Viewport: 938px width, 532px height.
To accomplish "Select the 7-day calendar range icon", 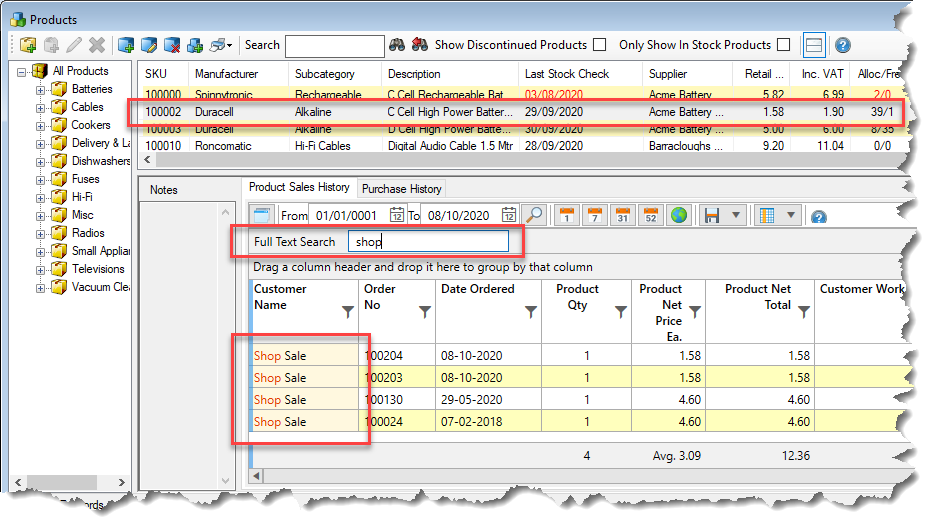I will tap(594, 215).
